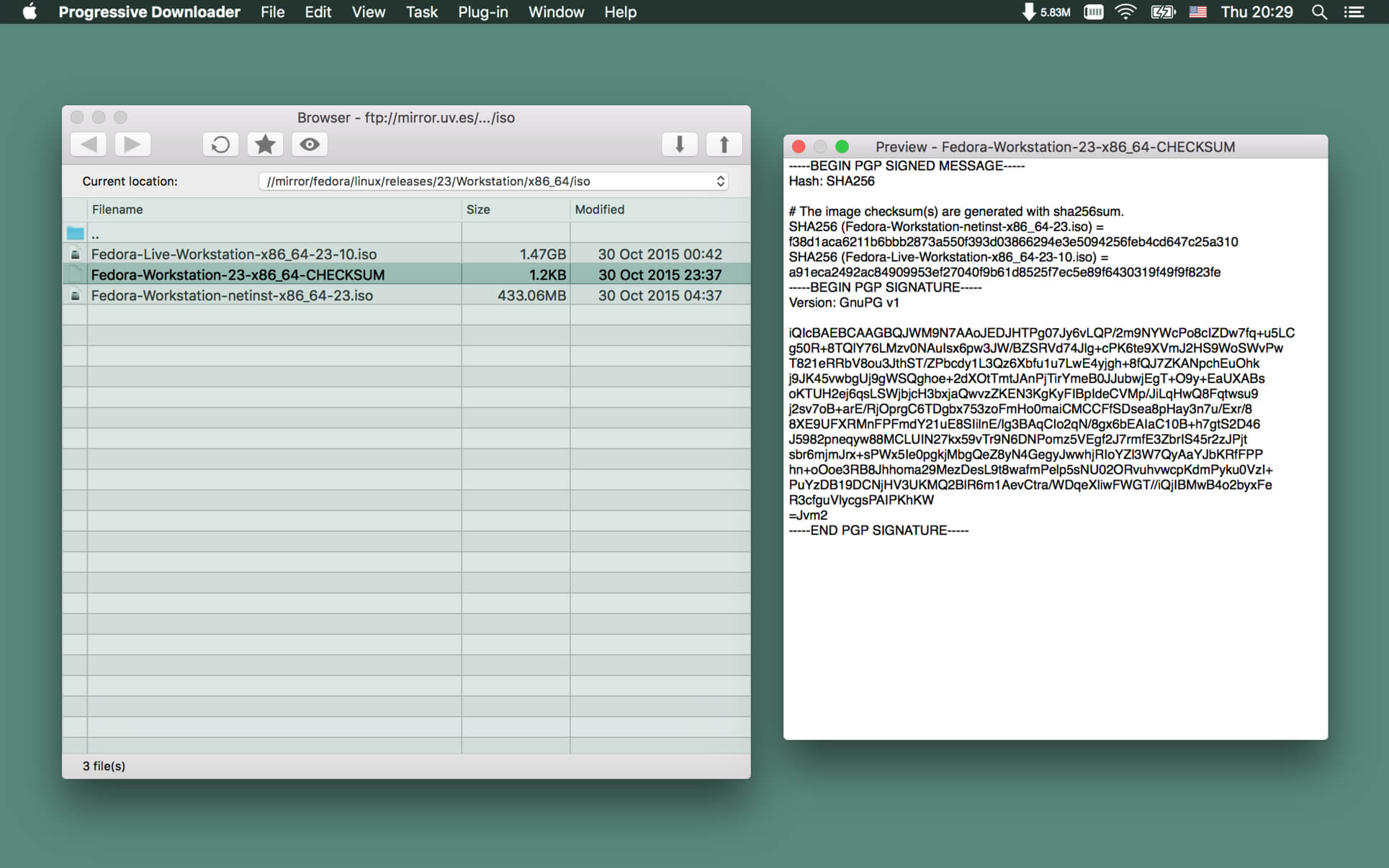Open the memory chip status icon
This screenshot has width=1389, height=868.
(x=1093, y=12)
